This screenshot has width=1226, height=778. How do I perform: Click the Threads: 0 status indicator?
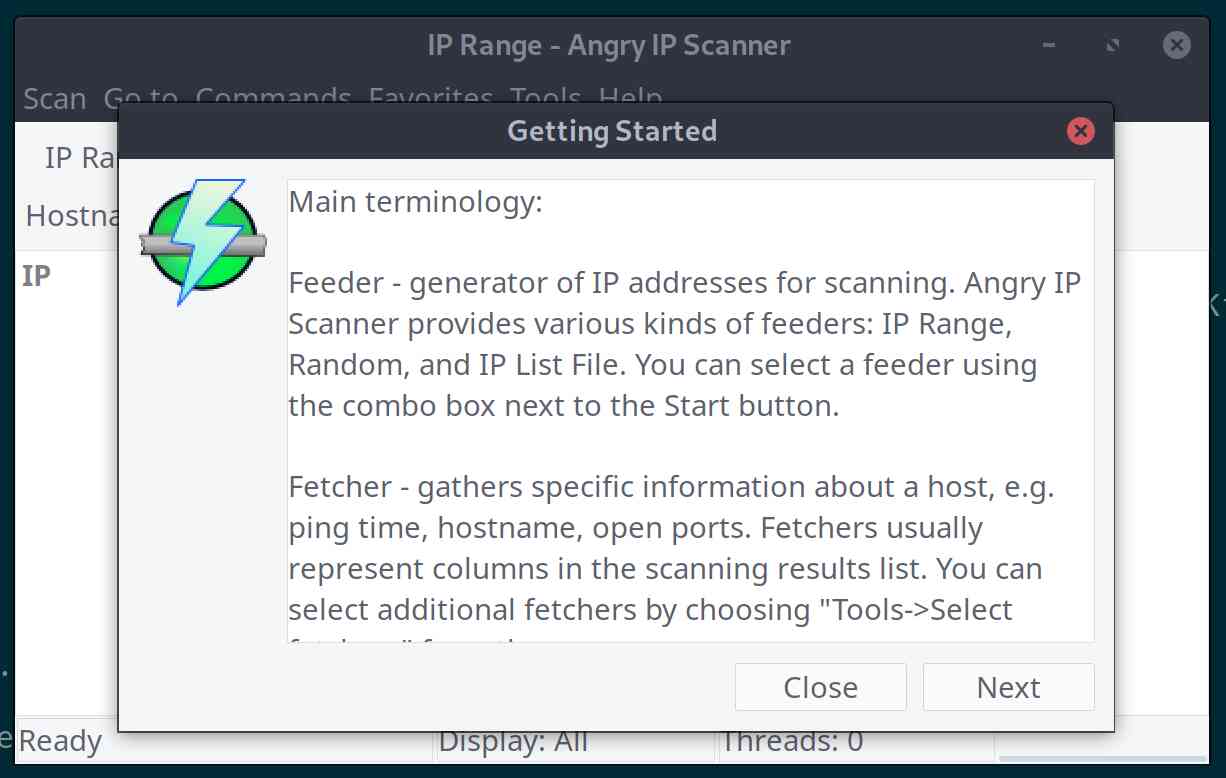coord(792,741)
